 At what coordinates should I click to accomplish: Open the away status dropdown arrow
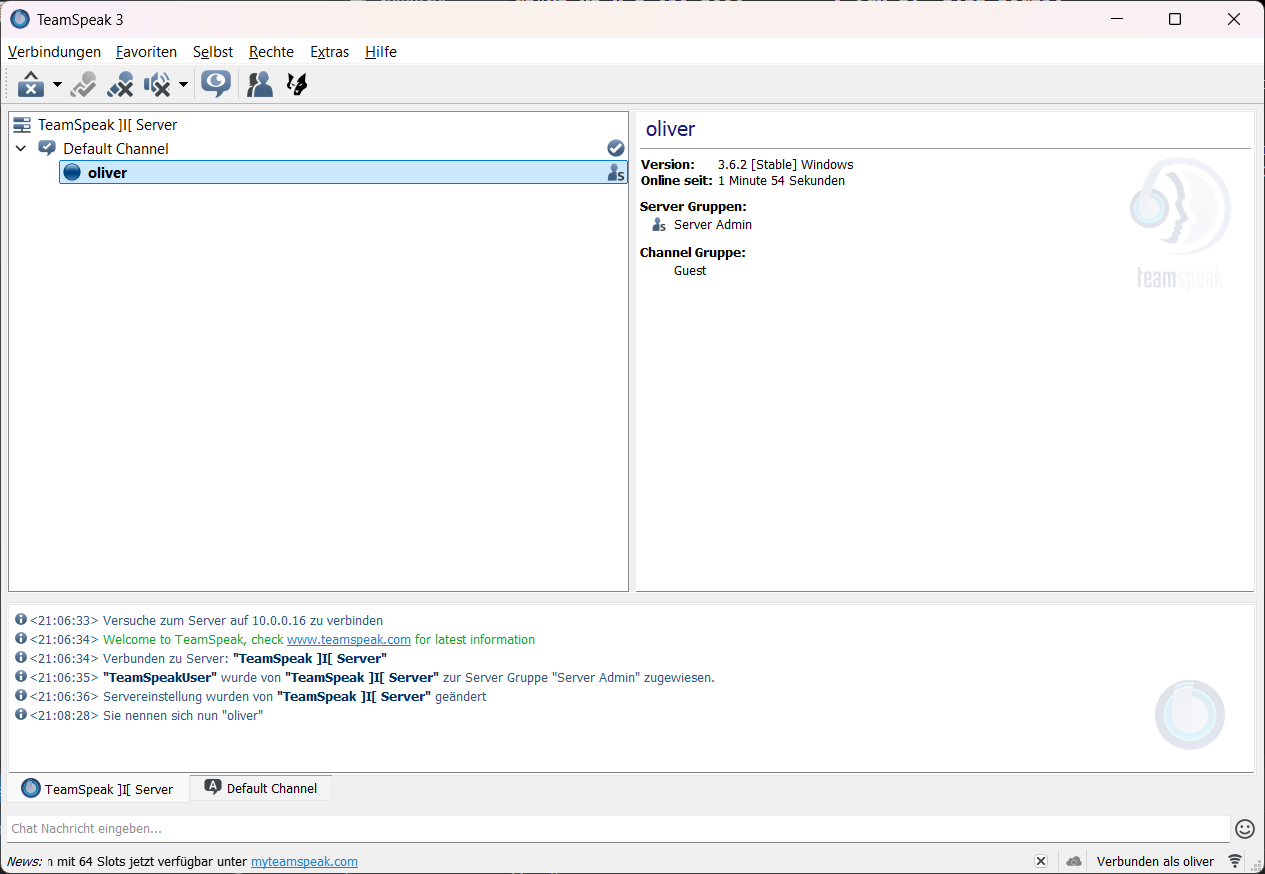point(57,85)
